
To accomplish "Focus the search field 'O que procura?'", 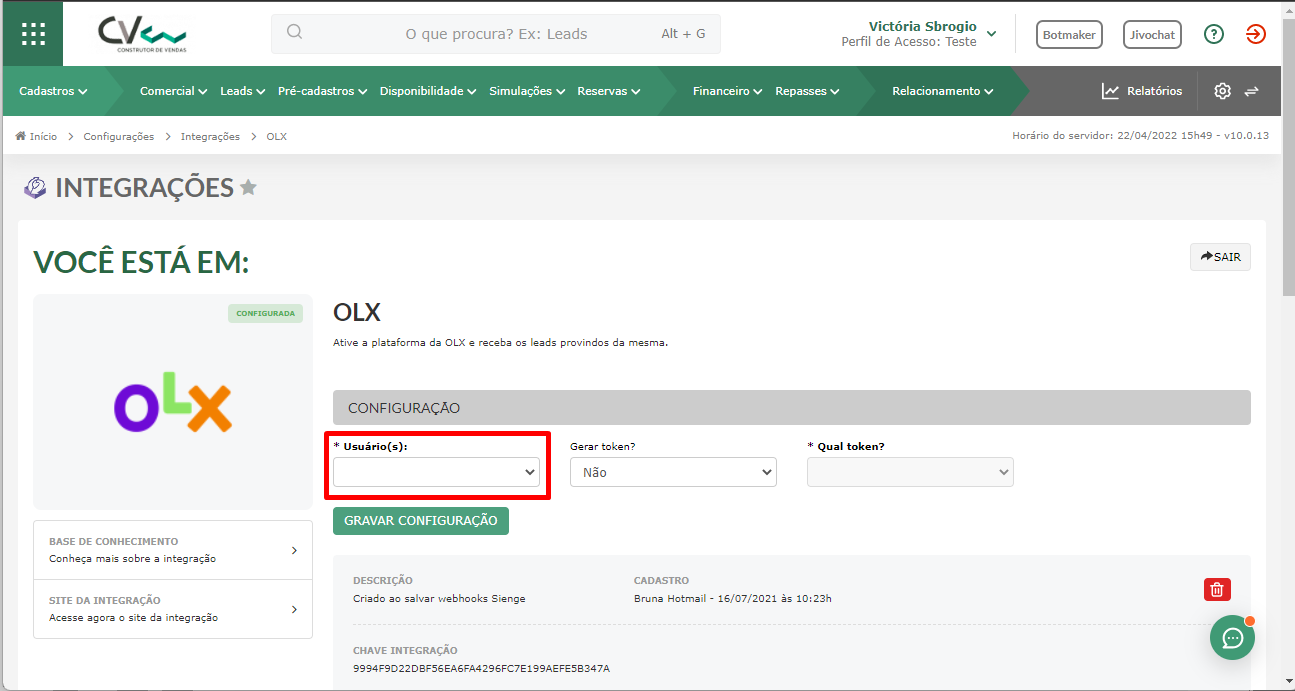I will pos(496,34).
